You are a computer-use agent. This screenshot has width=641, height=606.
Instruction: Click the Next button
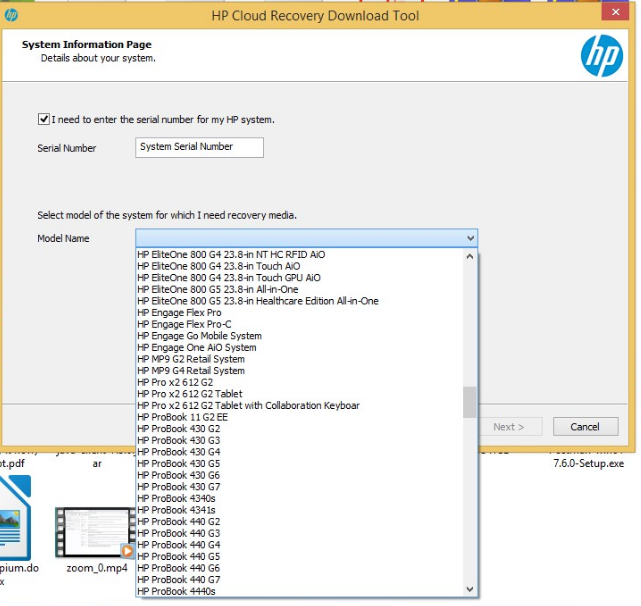pos(508,427)
